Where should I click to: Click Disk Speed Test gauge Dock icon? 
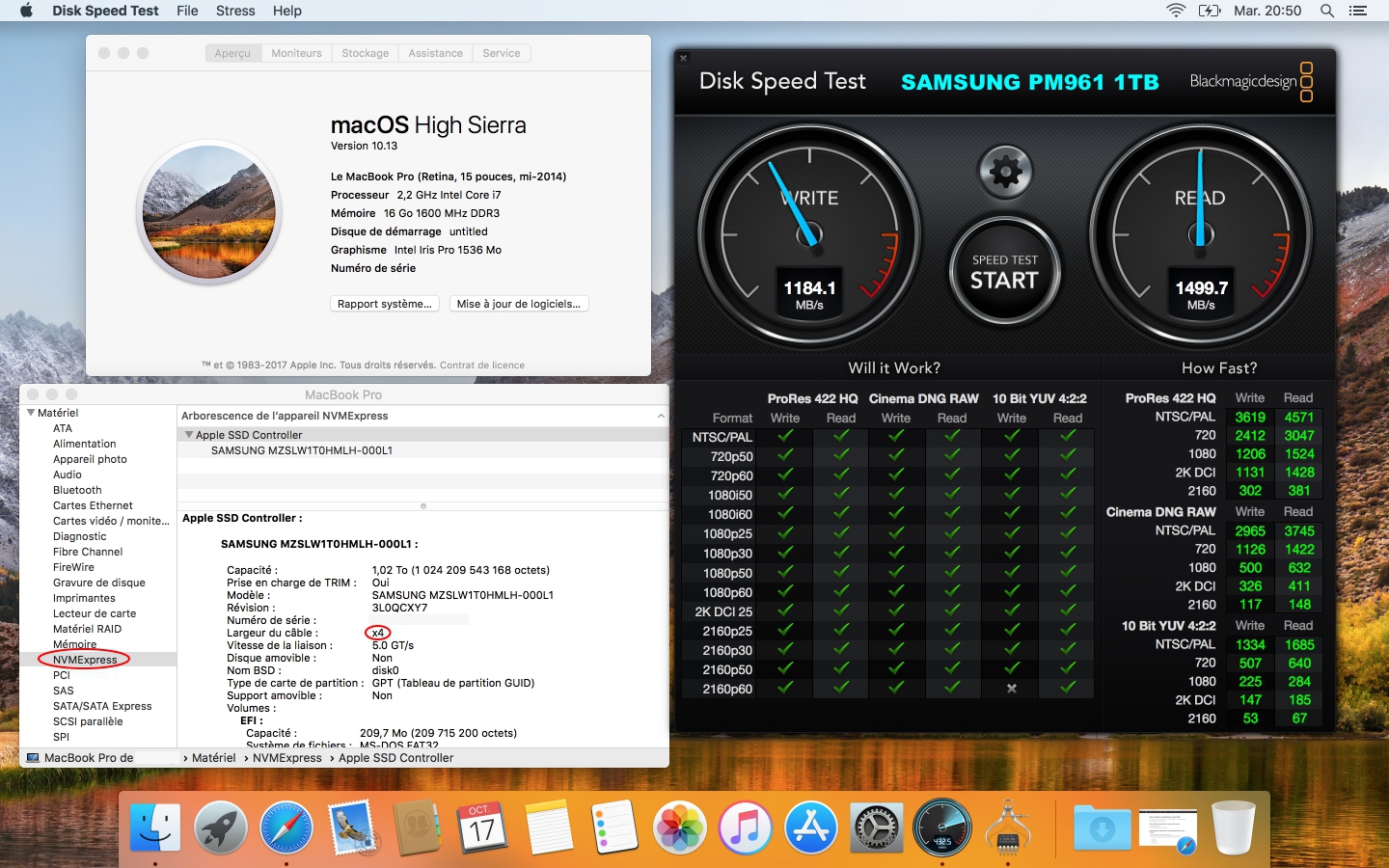942,827
